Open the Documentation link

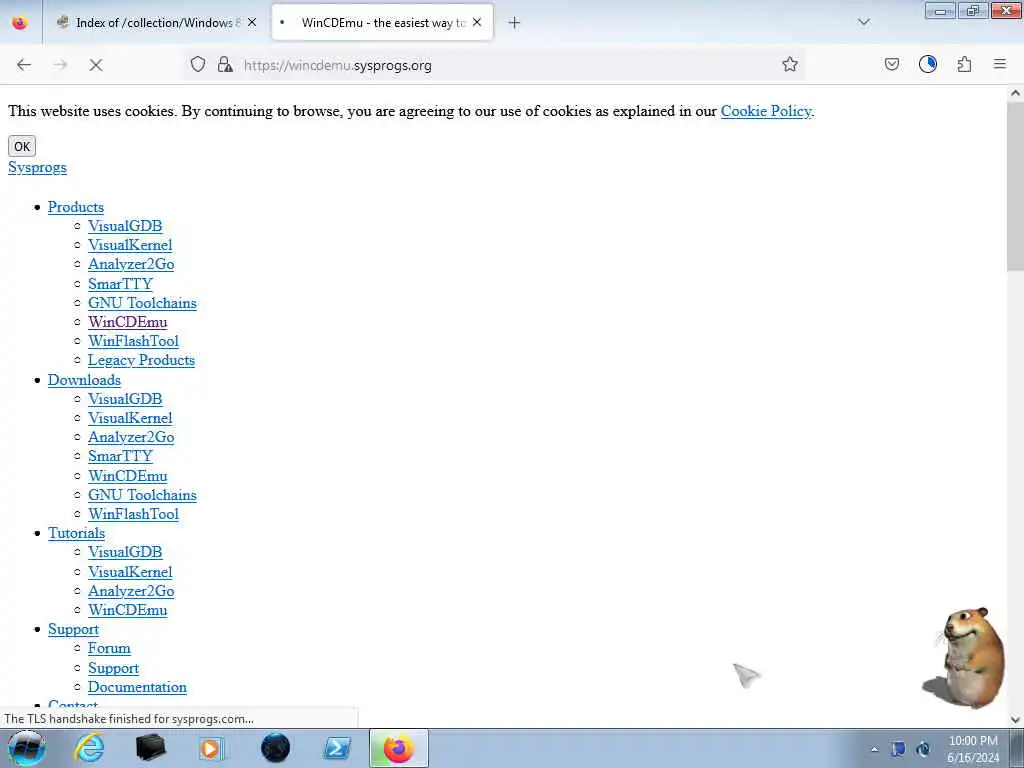137,687
